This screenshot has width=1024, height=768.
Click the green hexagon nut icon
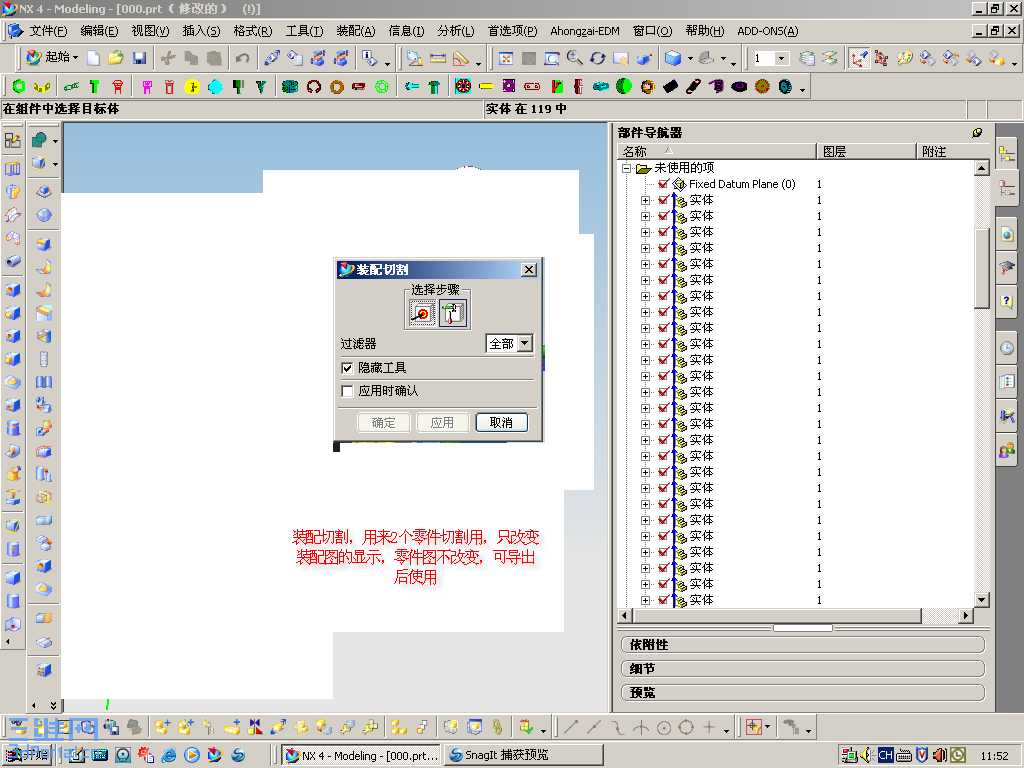(x=19, y=86)
